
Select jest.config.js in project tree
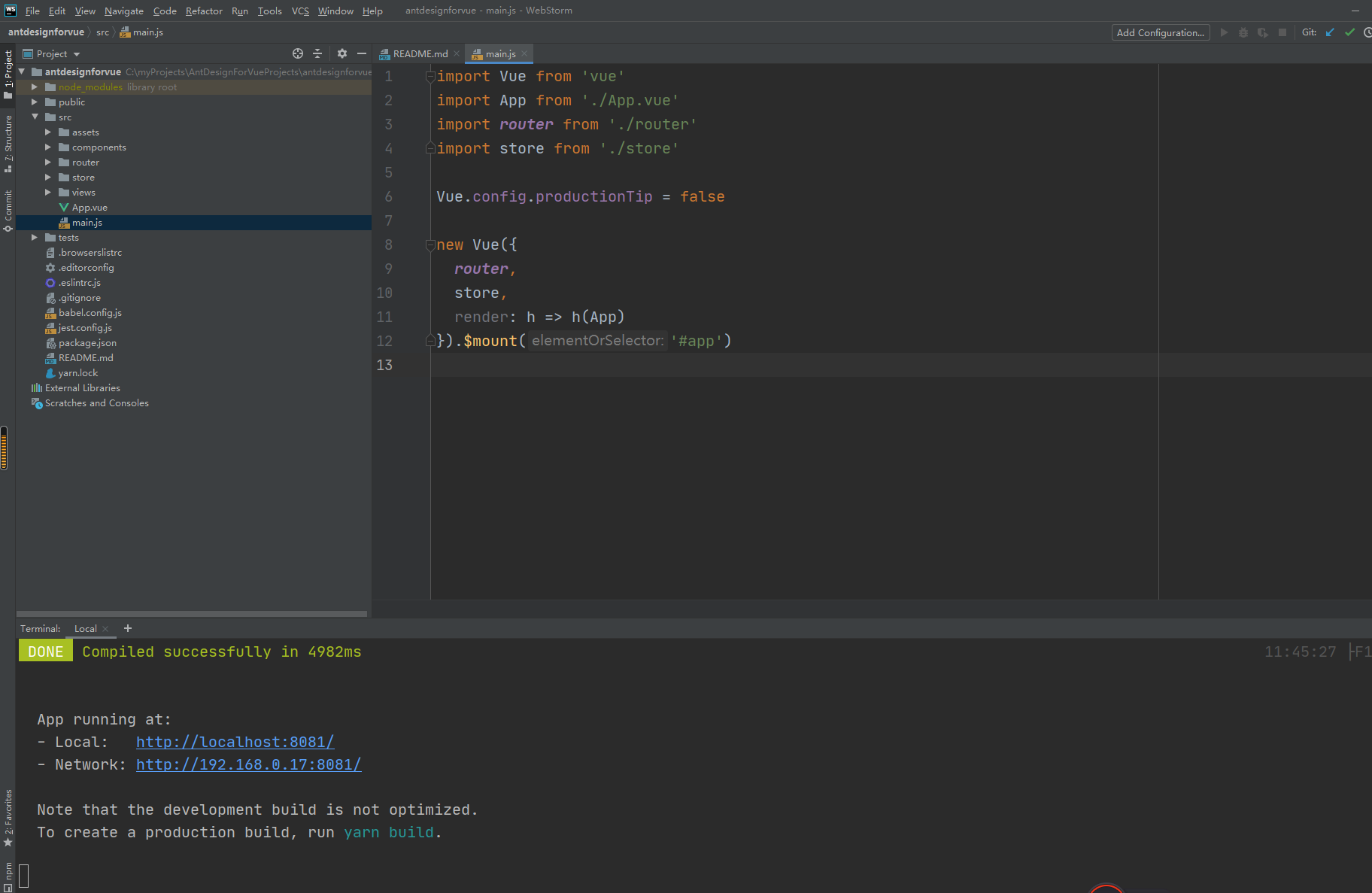(x=85, y=327)
